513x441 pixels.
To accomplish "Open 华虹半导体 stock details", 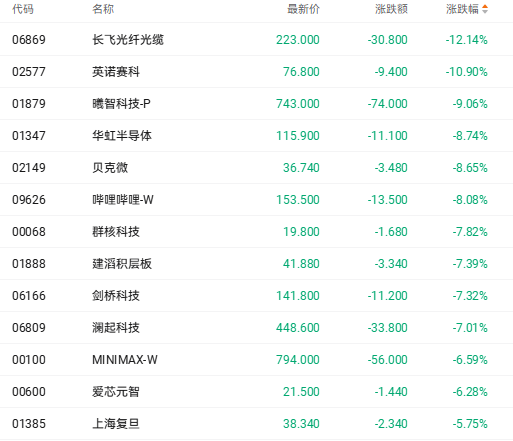I will coord(122,136).
